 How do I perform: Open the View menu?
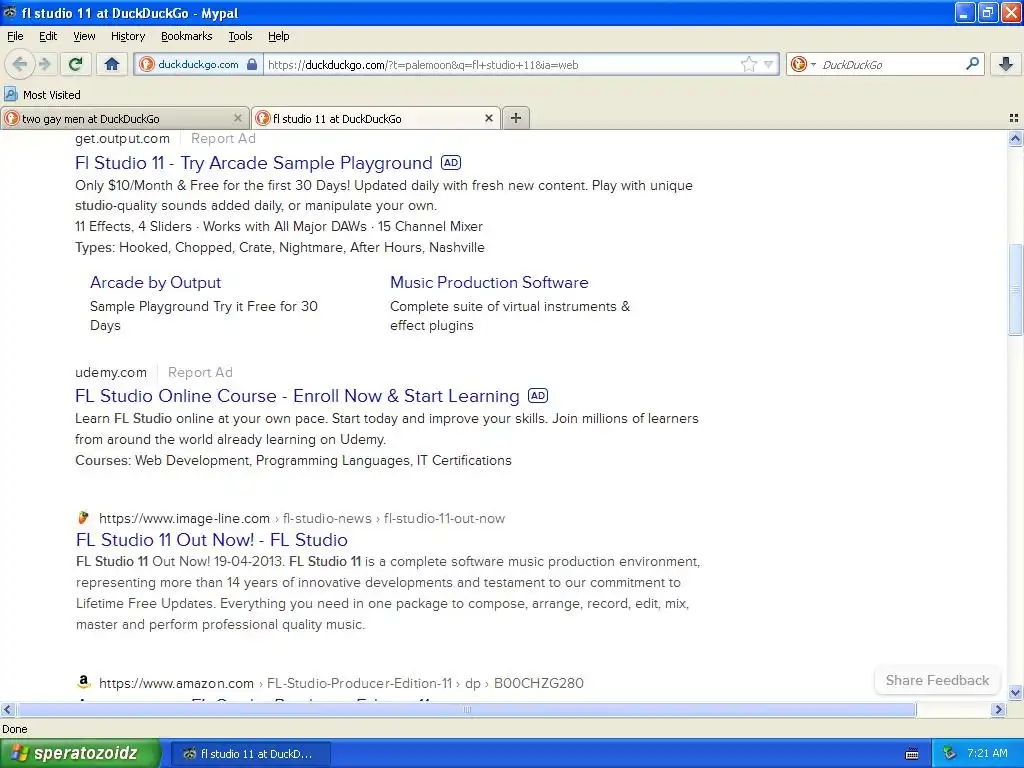point(84,36)
